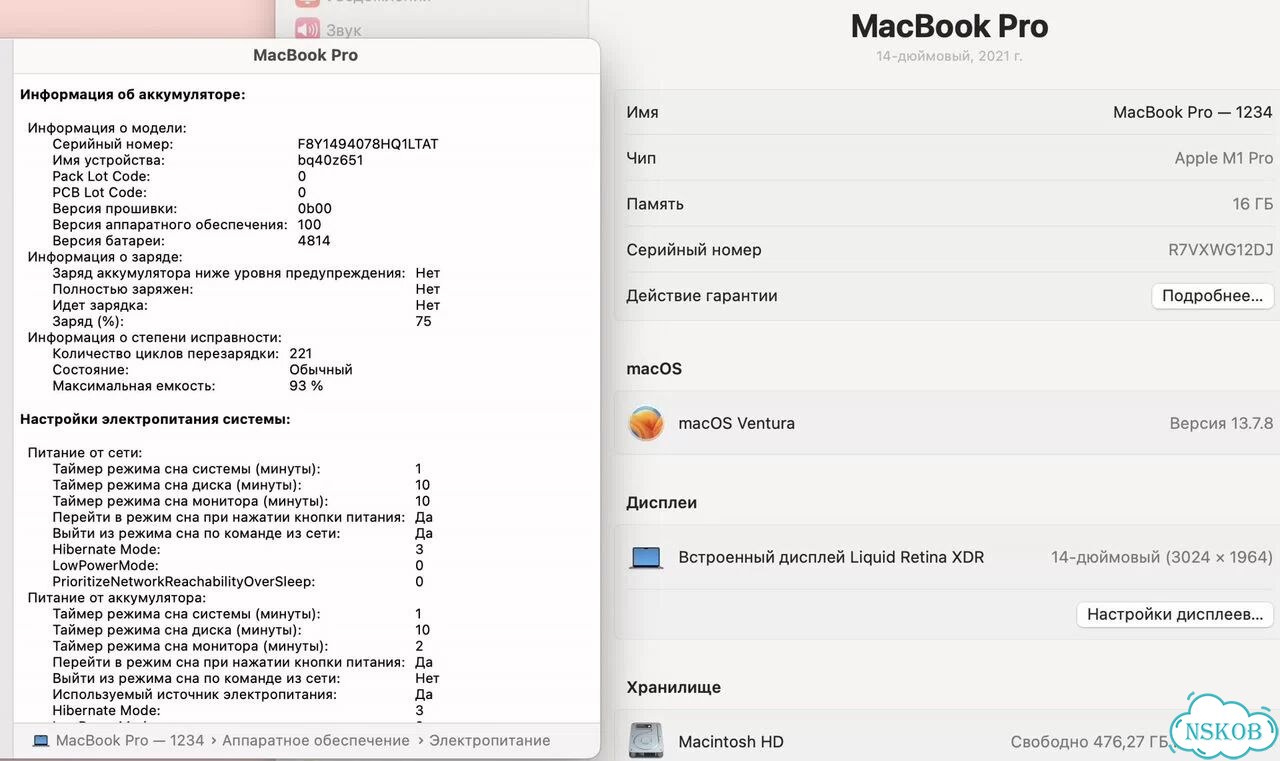1280x761 pixels.
Task: Click the Свободно 476,27 ГБ storage text
Action: point(1090,742)
